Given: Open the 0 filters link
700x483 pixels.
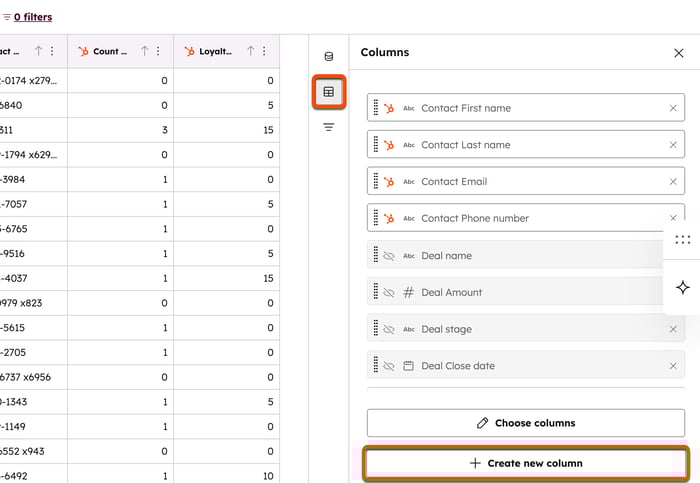Looking at the screenshot, I should (33, 17).
